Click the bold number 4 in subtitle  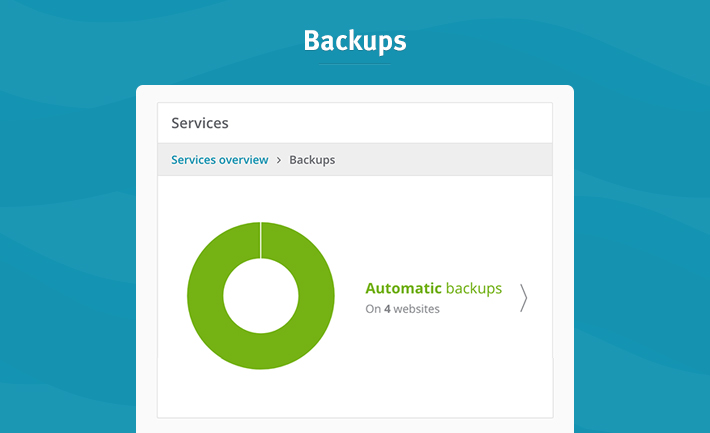[387, 310]
